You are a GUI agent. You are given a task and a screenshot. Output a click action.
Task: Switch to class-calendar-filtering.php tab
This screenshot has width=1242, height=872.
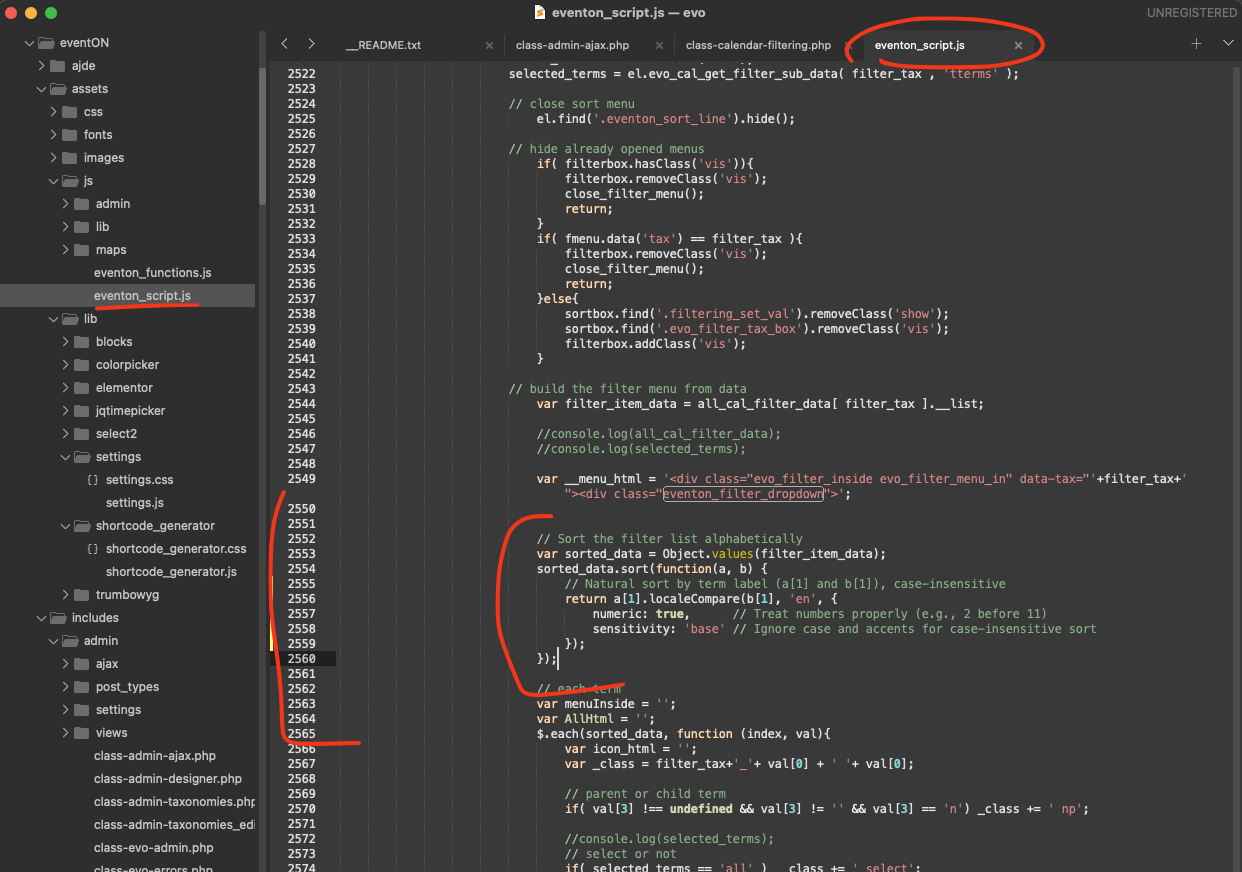pos(758,46)
